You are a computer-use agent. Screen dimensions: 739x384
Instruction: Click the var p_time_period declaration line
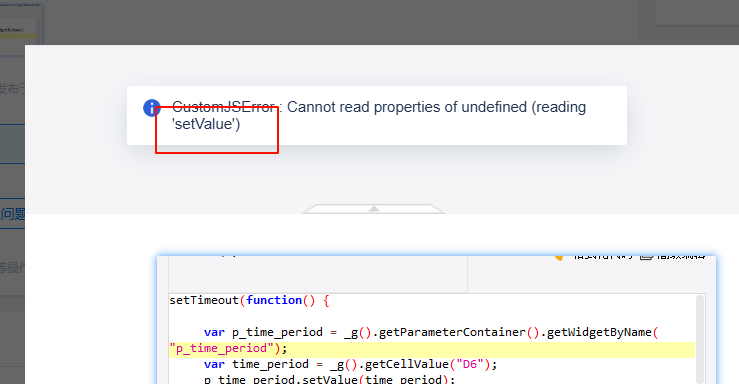click(x=431, y=332)
